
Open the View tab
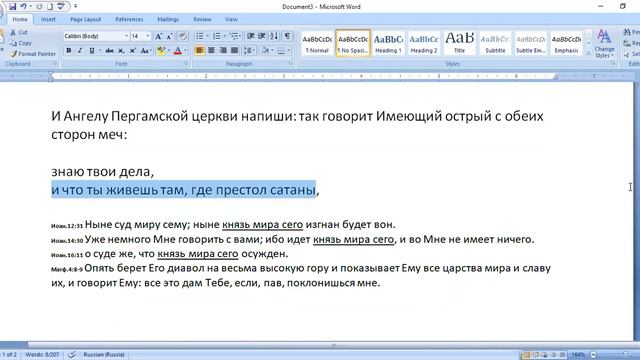click(231, 19)
